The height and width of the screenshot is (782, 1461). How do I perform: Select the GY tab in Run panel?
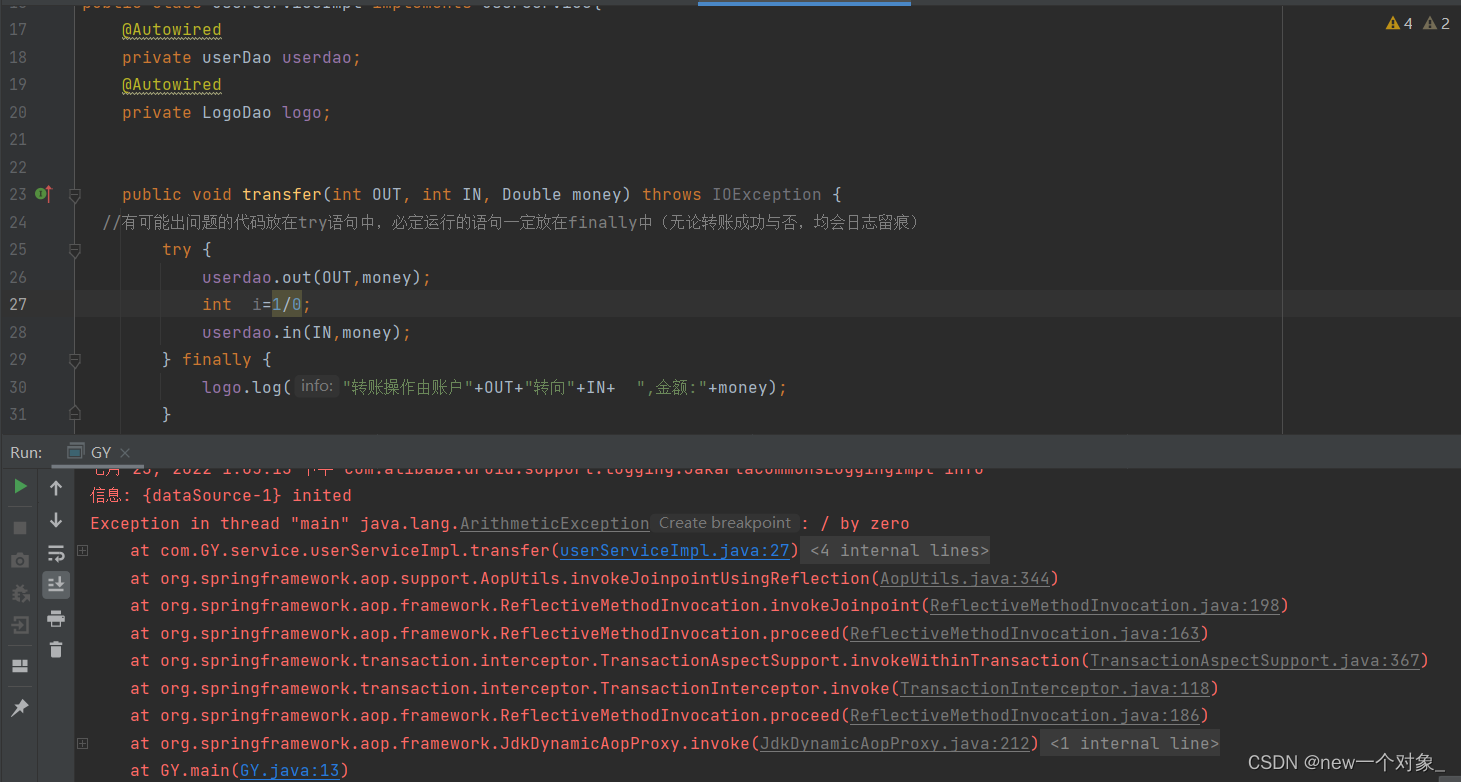click(x=99, y=453)
